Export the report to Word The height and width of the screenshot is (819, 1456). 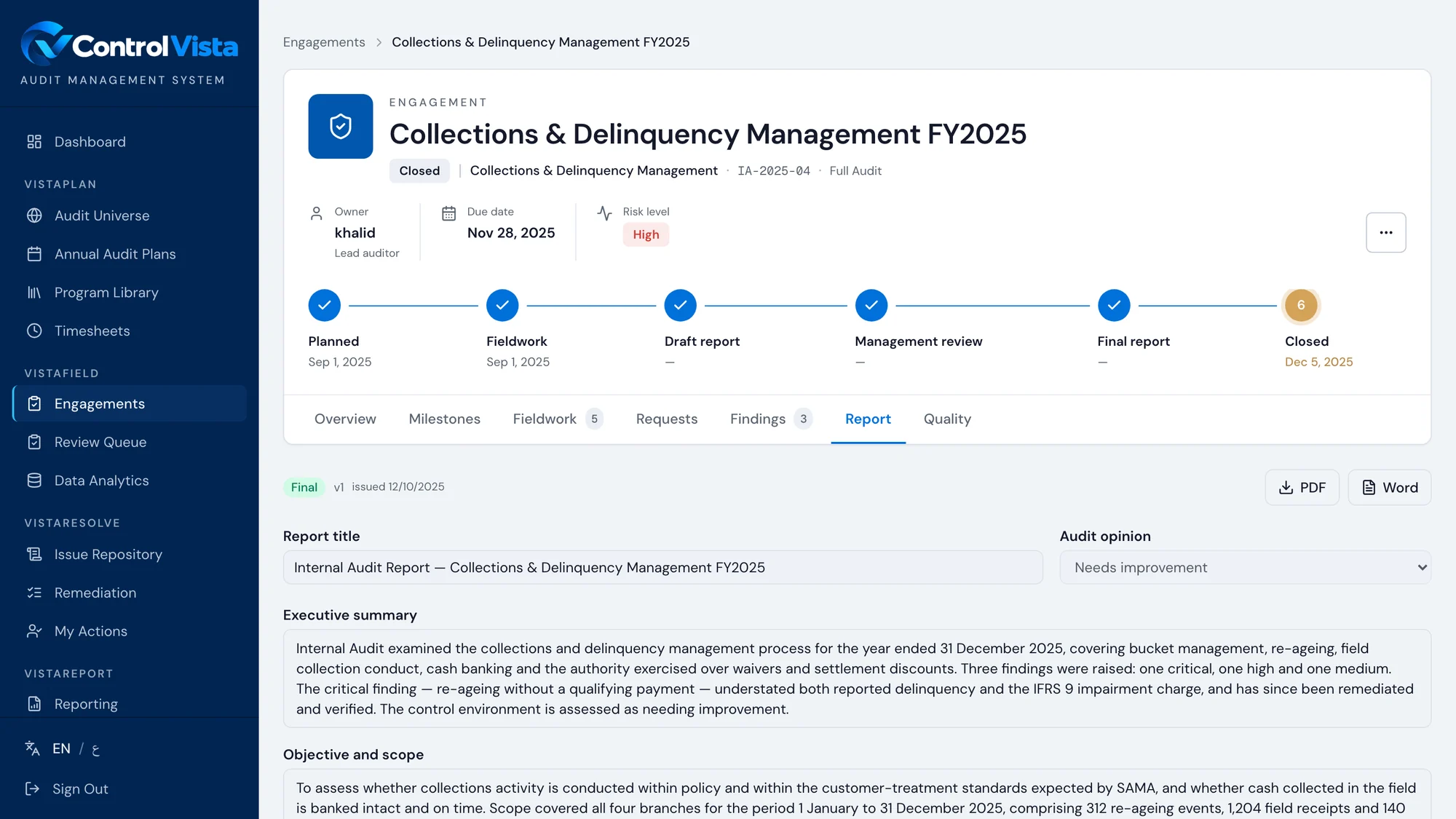(1389, 487)
